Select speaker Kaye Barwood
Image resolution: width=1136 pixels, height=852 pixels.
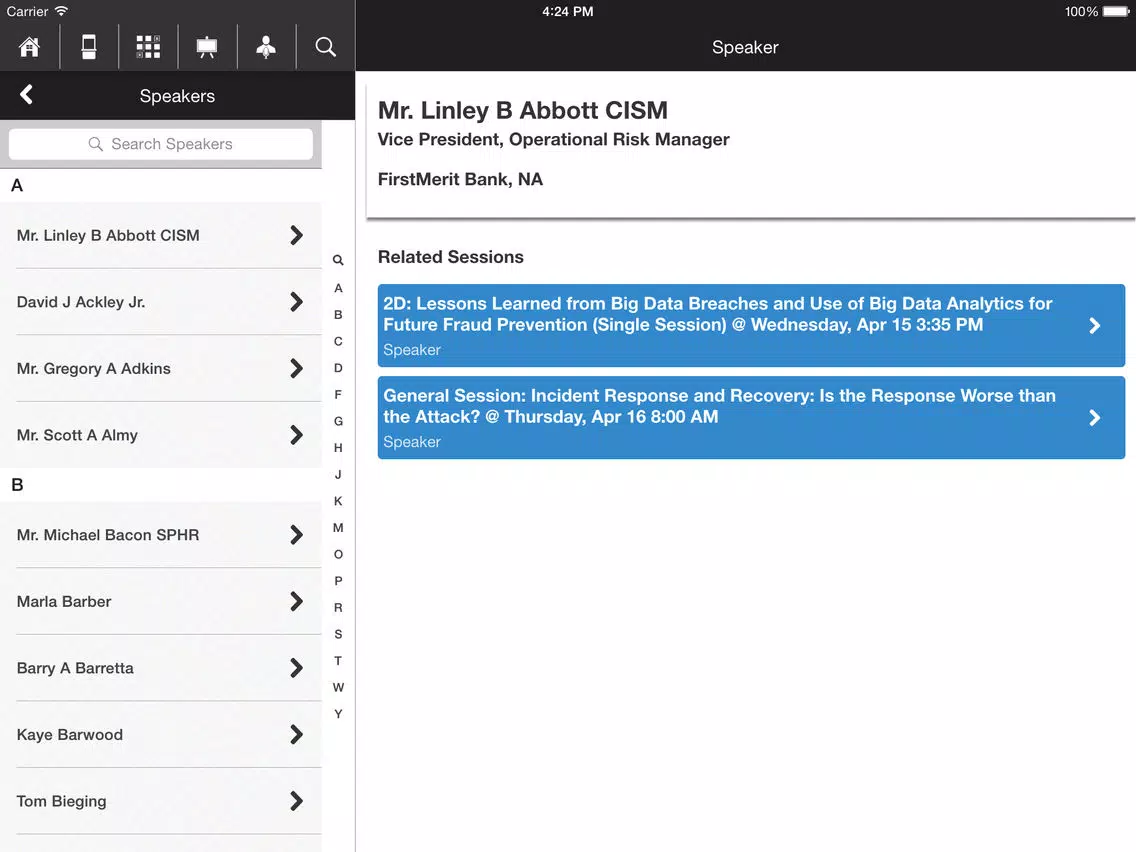coord(161,735)
